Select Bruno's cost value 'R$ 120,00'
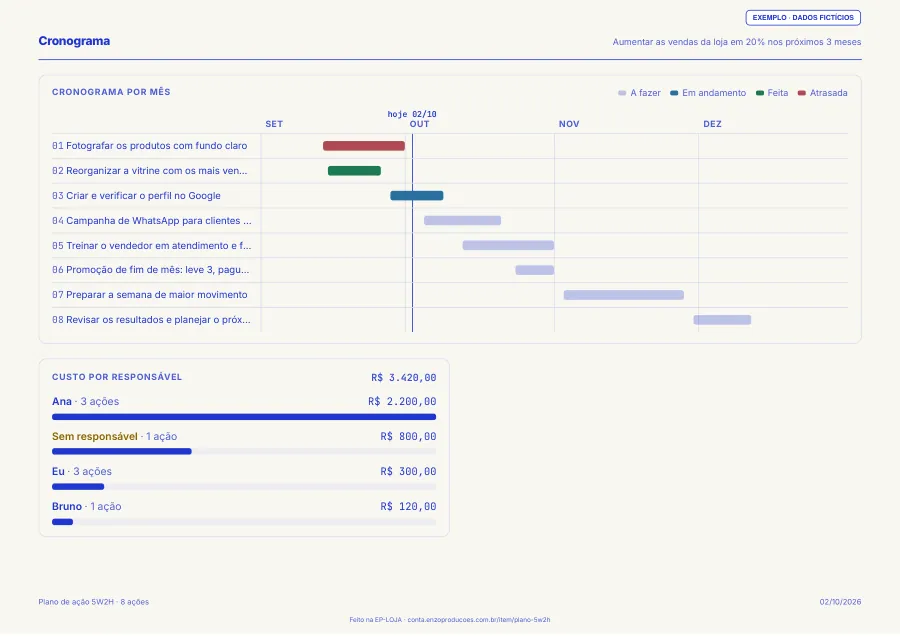The image size is (900, 637). (x=408, y=507)
